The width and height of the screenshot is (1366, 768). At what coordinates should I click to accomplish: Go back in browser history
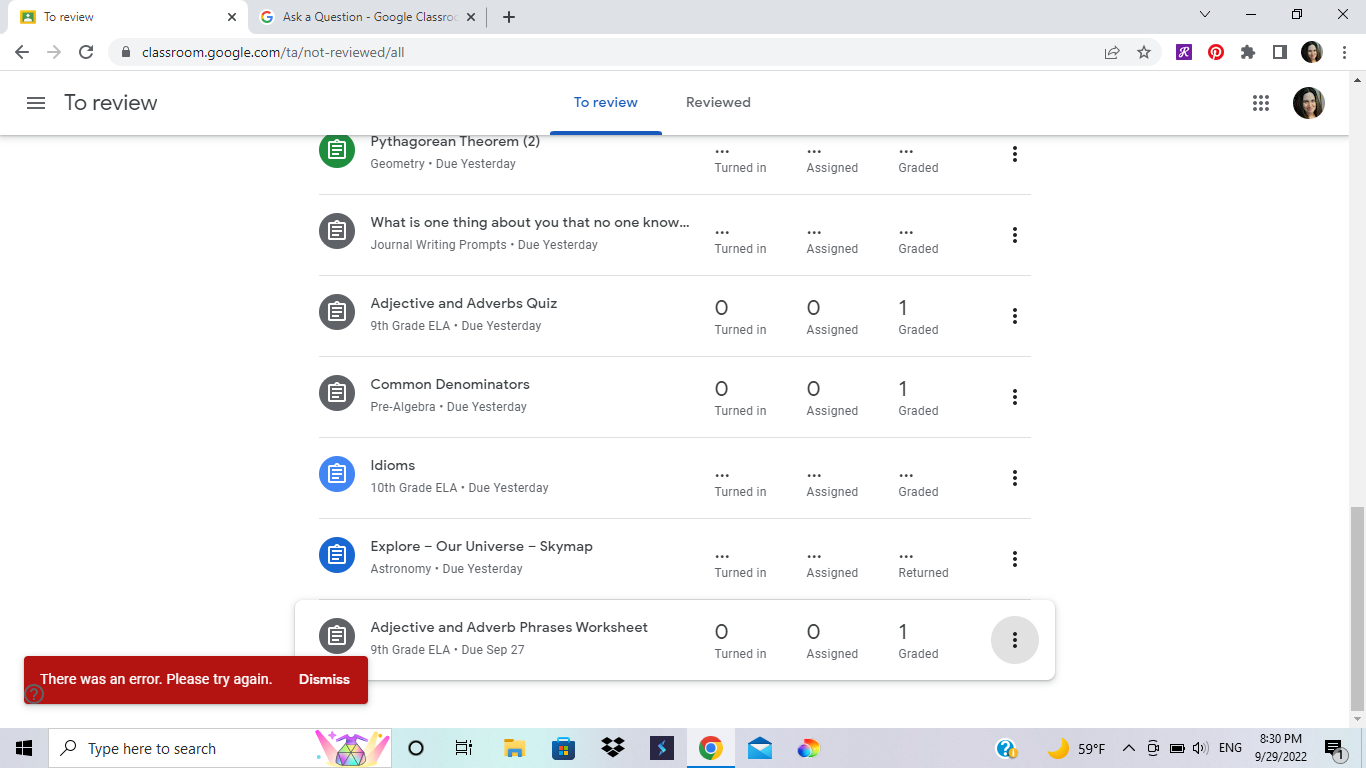click(22, 52)
